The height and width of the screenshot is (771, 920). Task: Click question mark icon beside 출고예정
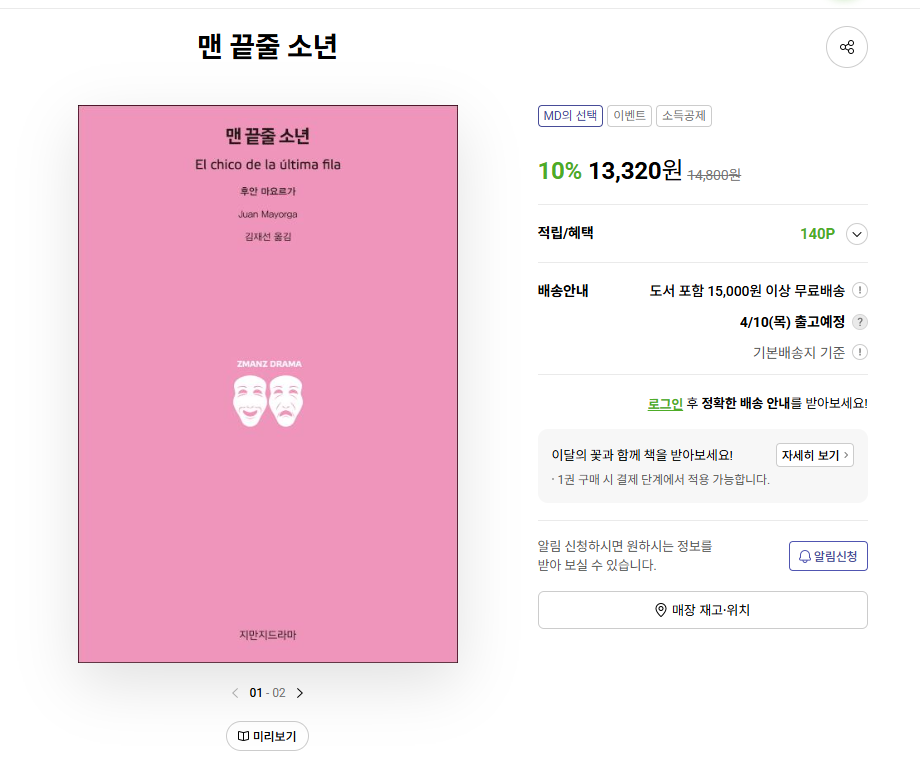[x=860, y=322]
